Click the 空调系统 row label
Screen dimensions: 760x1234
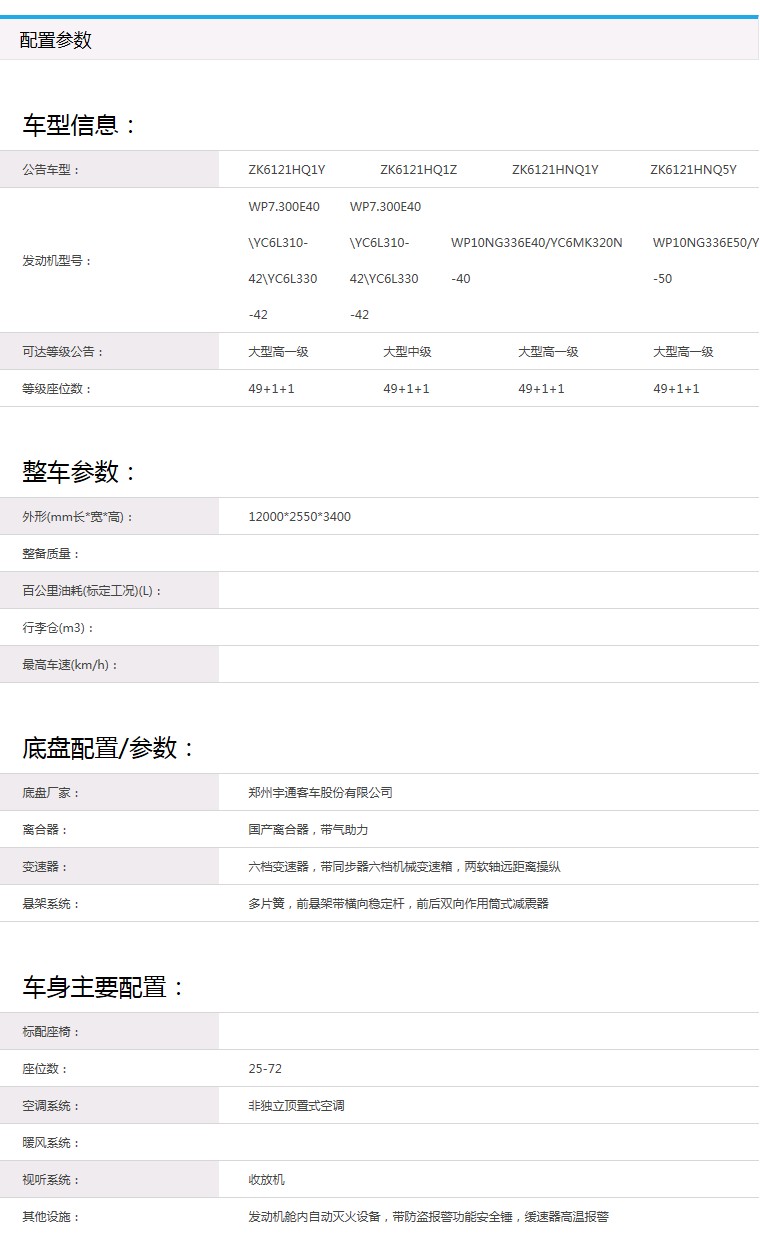[51, 1106]
